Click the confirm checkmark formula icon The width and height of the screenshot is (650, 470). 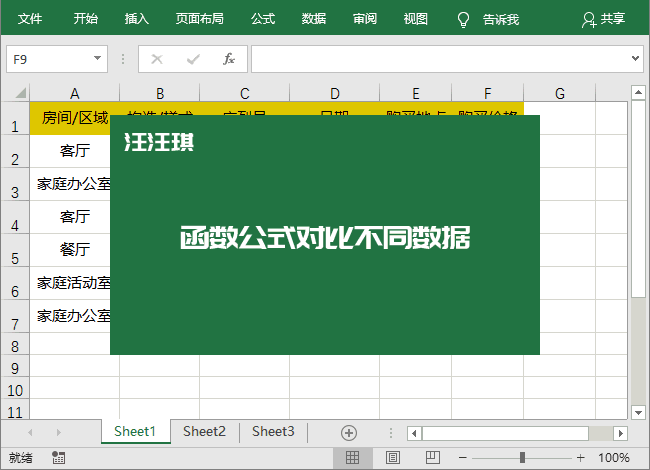click(193, 59)
